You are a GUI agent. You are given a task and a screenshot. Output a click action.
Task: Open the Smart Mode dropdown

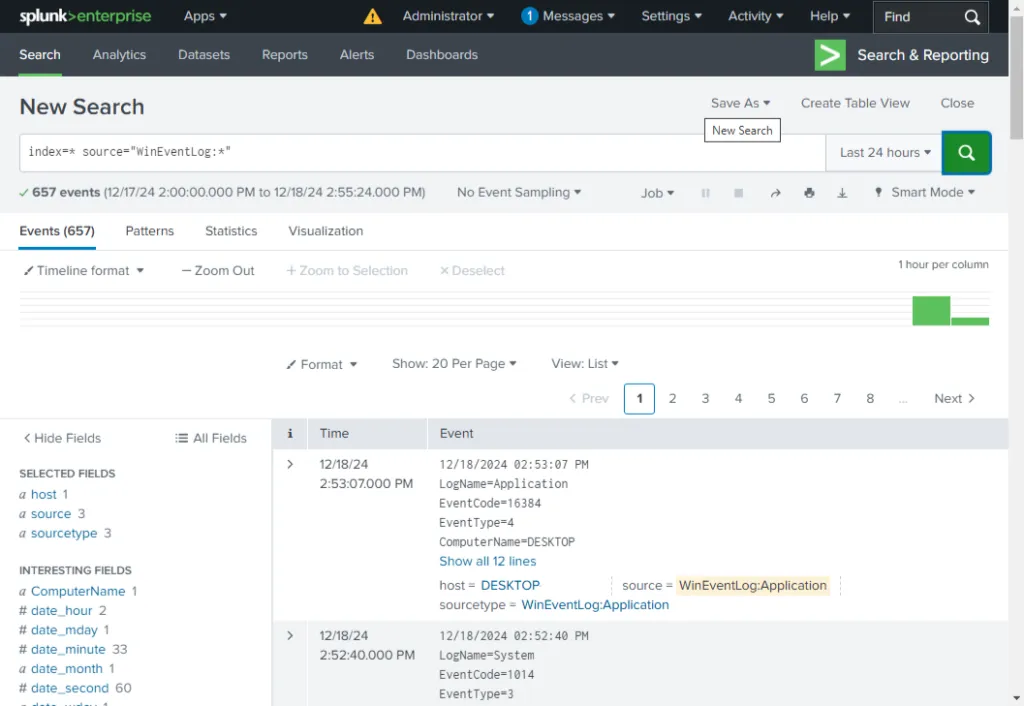pos(925,193)
